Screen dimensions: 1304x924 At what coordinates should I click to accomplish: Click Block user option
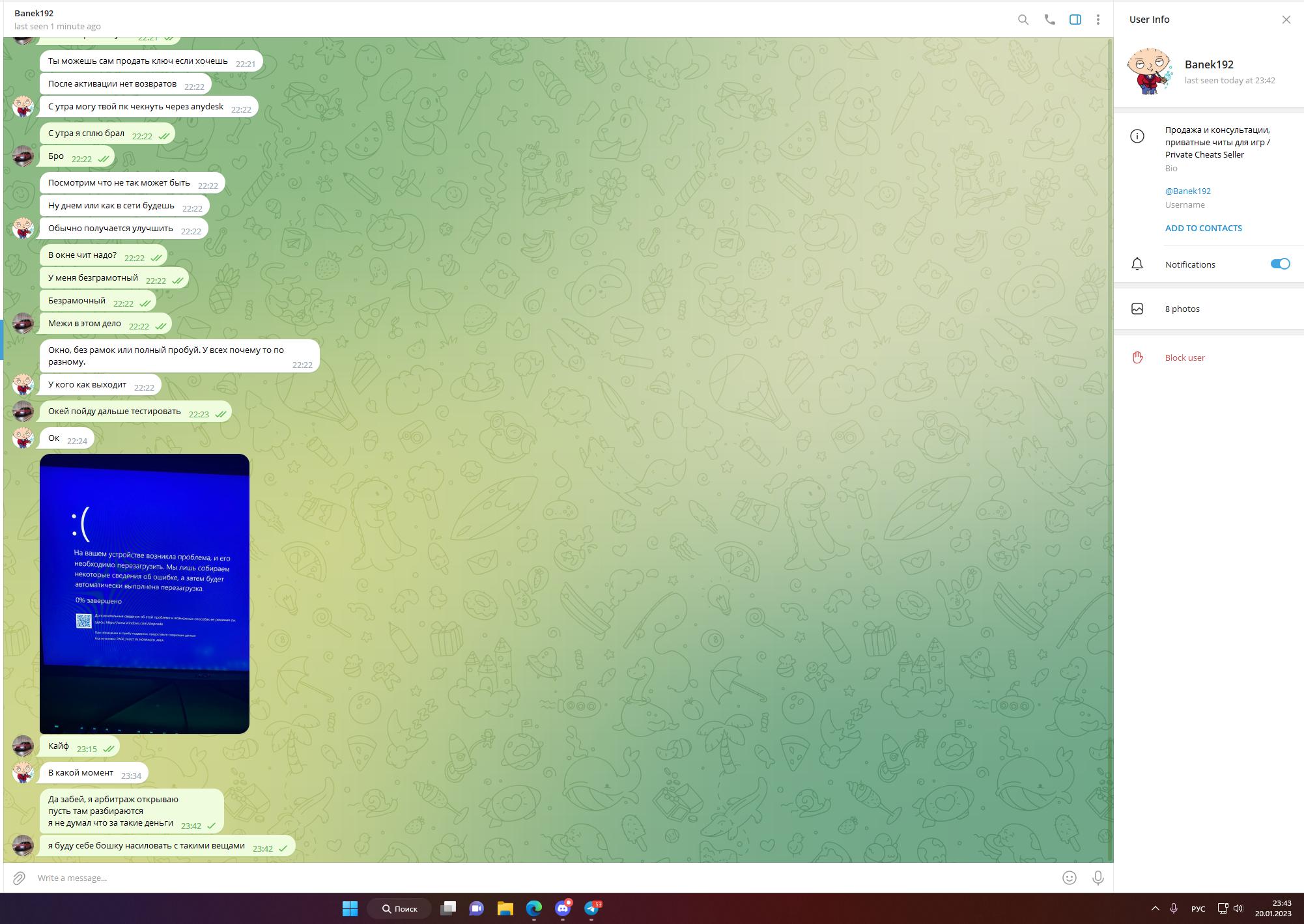(x=1184, y=357)
